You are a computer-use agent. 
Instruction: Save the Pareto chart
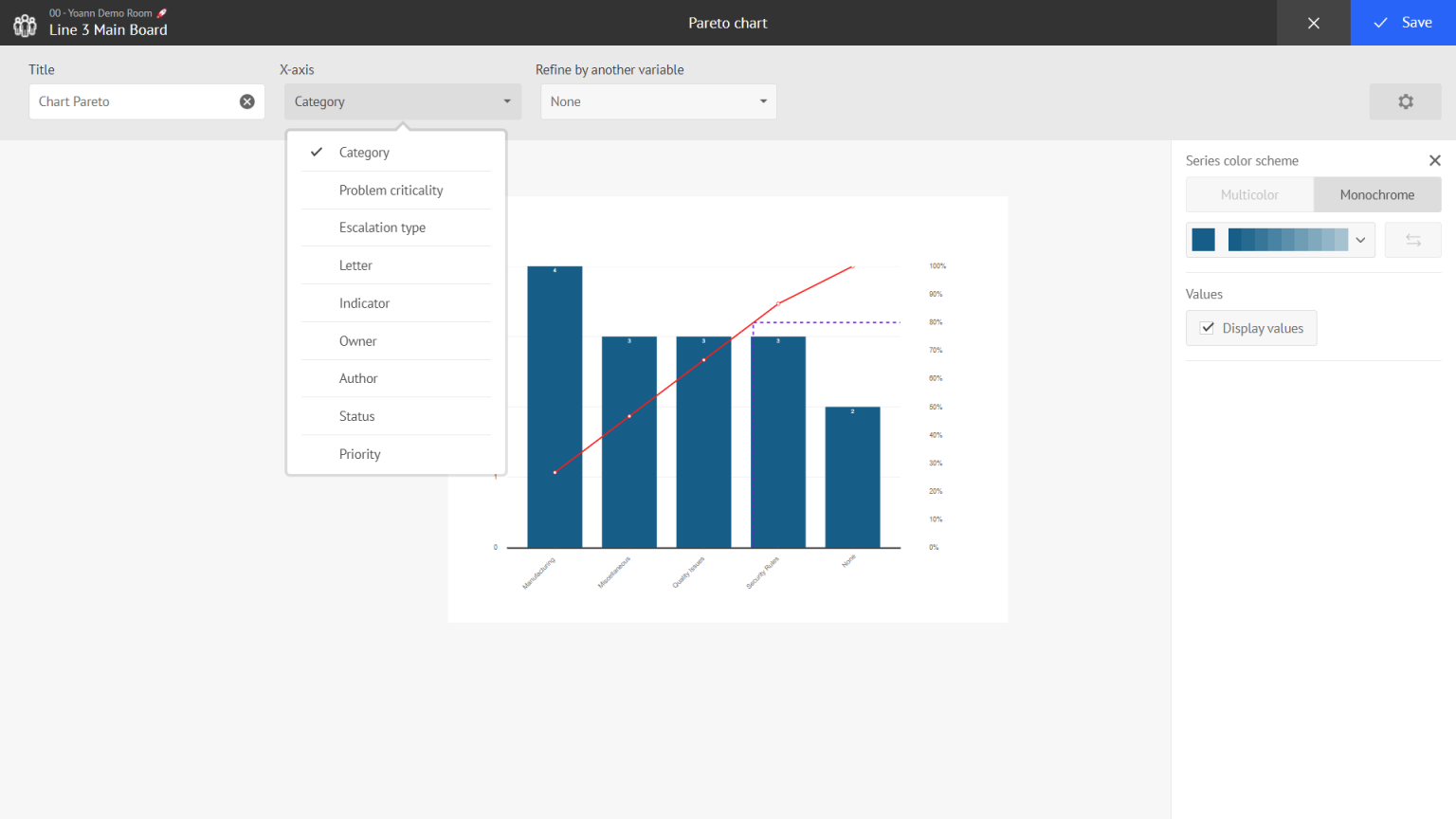(1404, 22)
